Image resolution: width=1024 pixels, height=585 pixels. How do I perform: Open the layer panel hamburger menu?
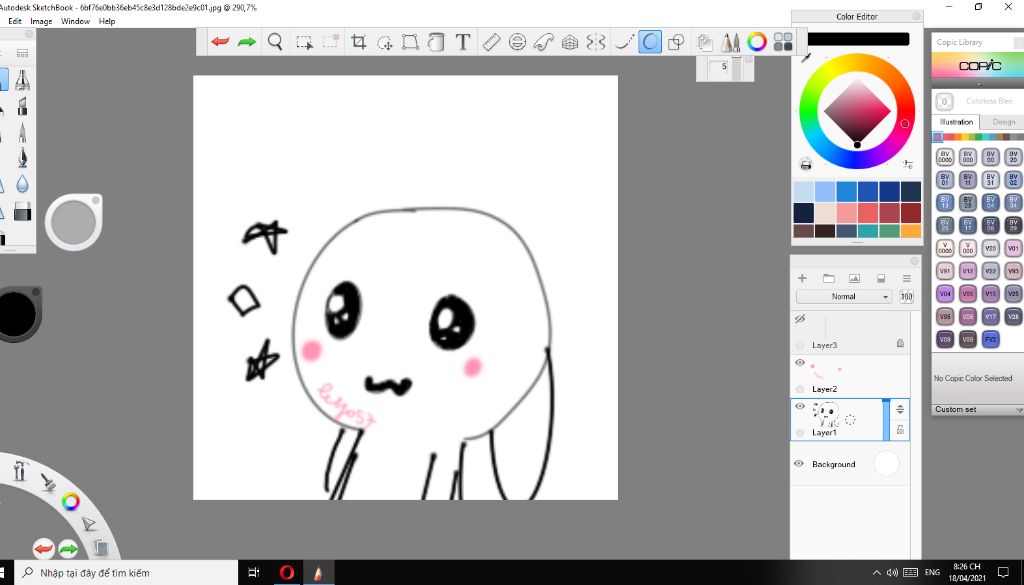pyautogui.click(x=907, y=278)
